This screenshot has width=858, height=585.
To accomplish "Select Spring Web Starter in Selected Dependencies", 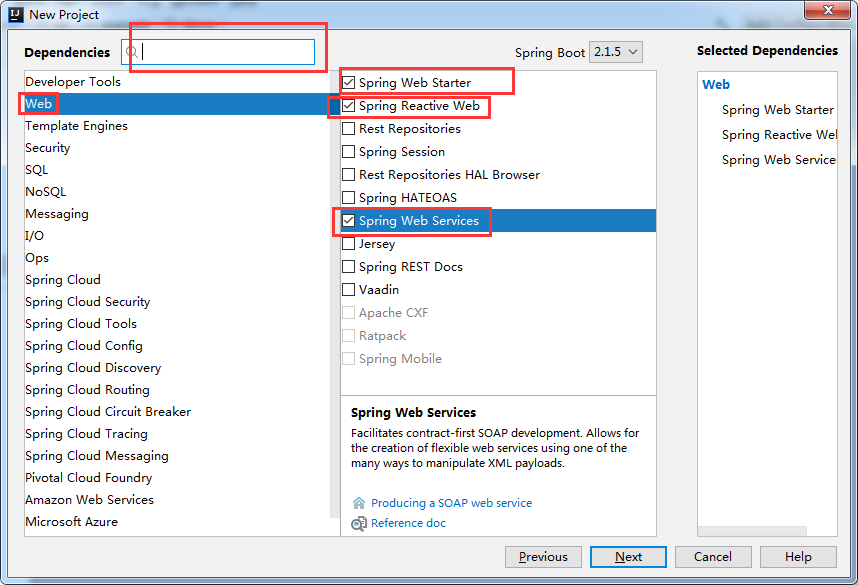I will 778,109.
